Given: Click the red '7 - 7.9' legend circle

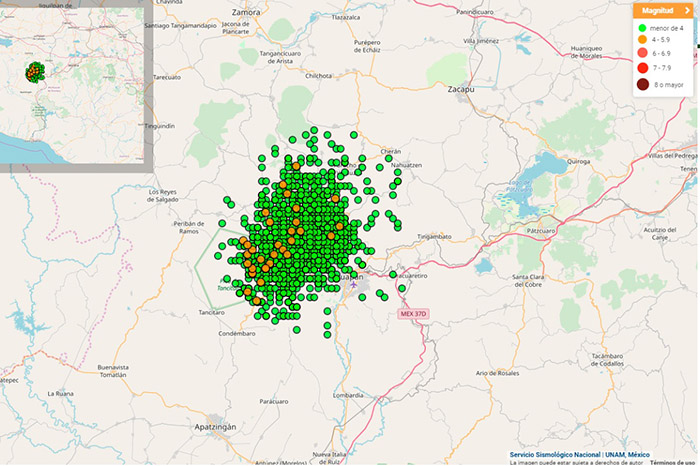Looking at the screenshot, I should 642,67.
